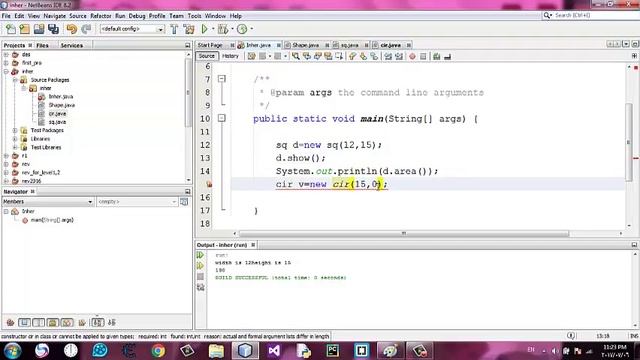
Task: Click the search magnifier icon in top-right
Action: coord(547,15)
